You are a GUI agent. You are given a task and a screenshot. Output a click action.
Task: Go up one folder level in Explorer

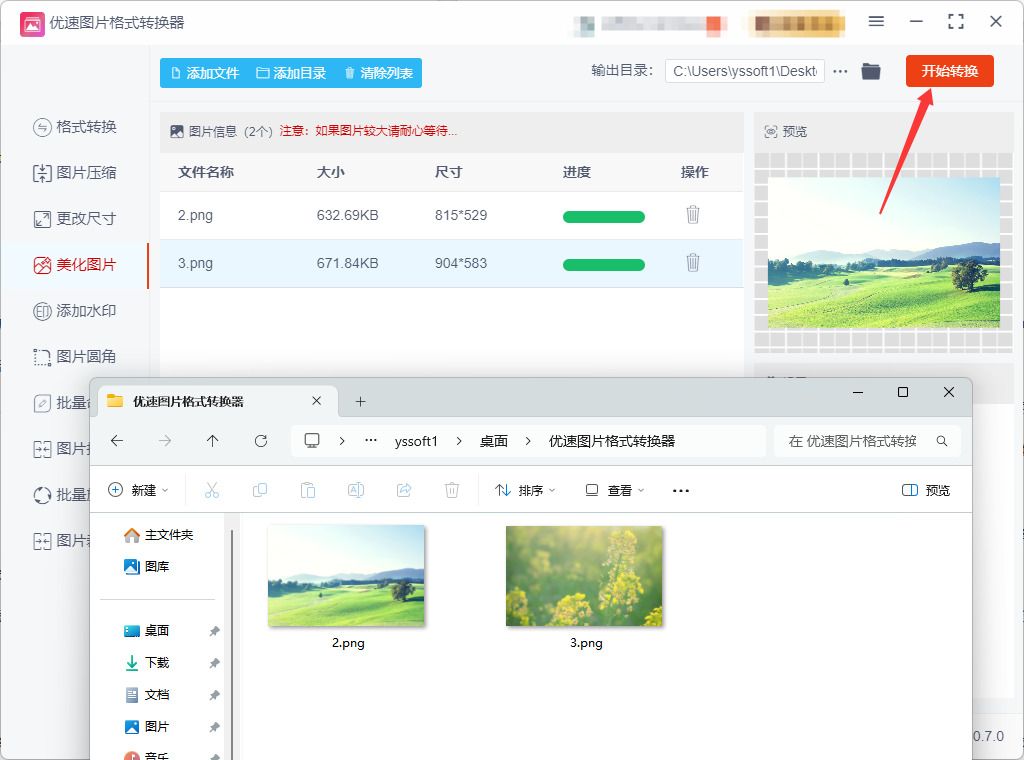coord(213,441)
